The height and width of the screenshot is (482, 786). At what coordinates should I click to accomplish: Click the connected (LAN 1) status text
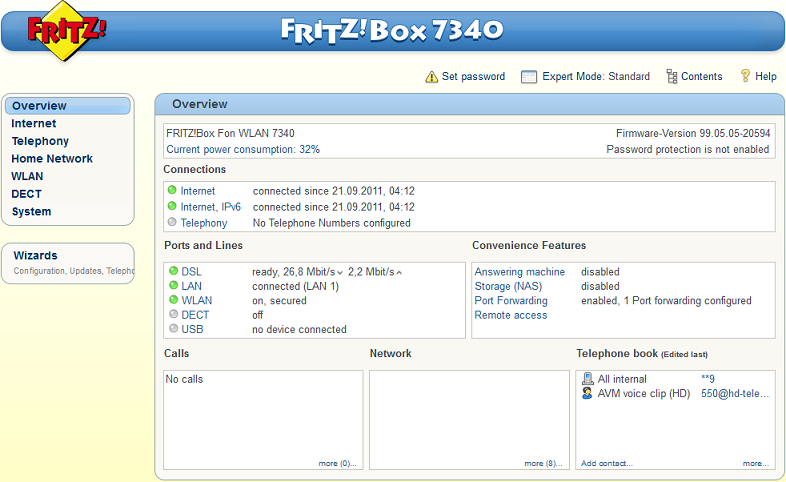[295, 287]
